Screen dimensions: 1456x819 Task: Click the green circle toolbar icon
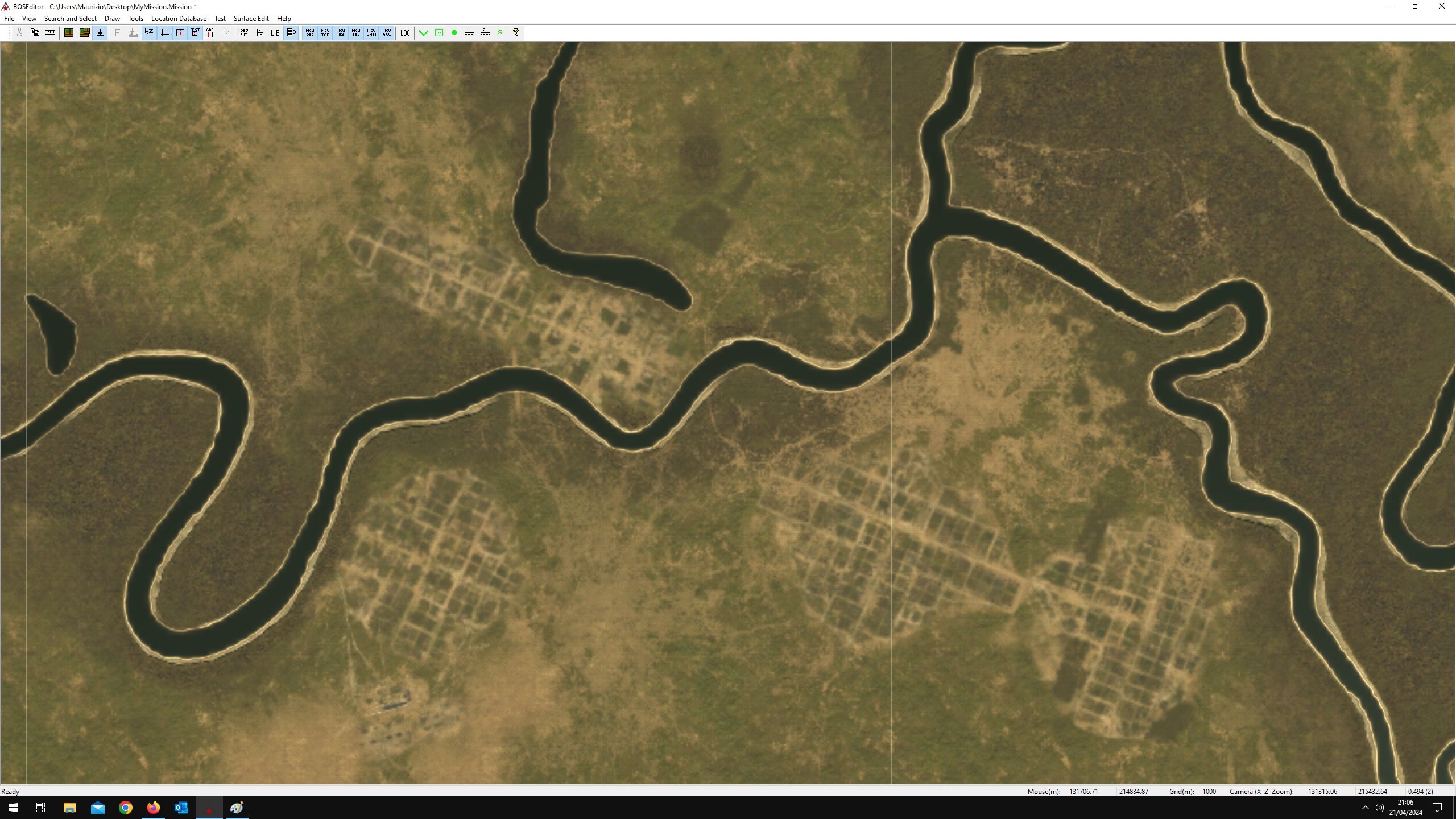tap(454, 32)
